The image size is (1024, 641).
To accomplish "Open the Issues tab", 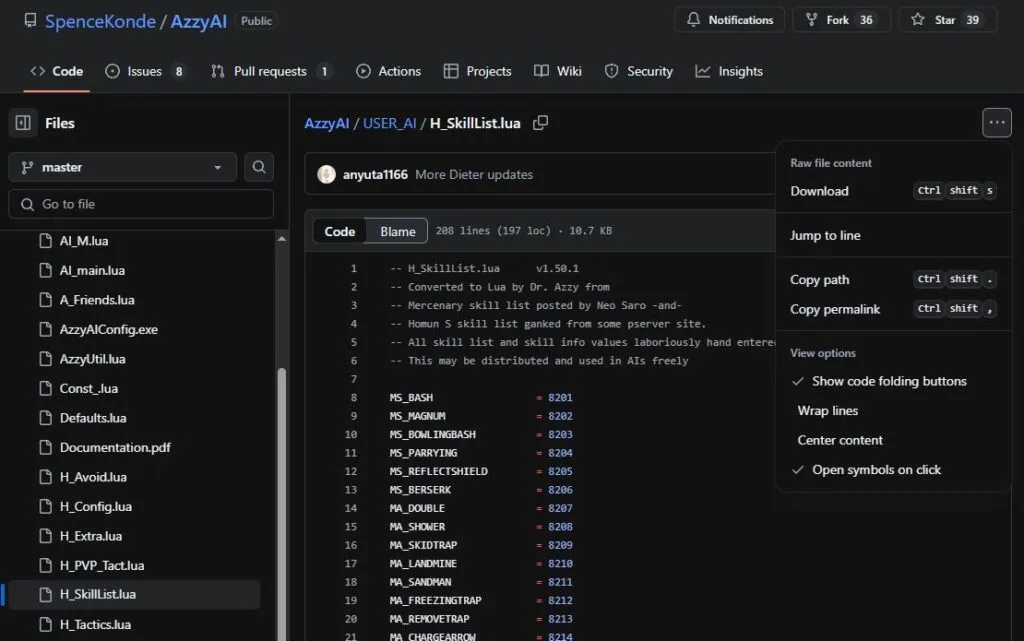I will click(146, 71).
